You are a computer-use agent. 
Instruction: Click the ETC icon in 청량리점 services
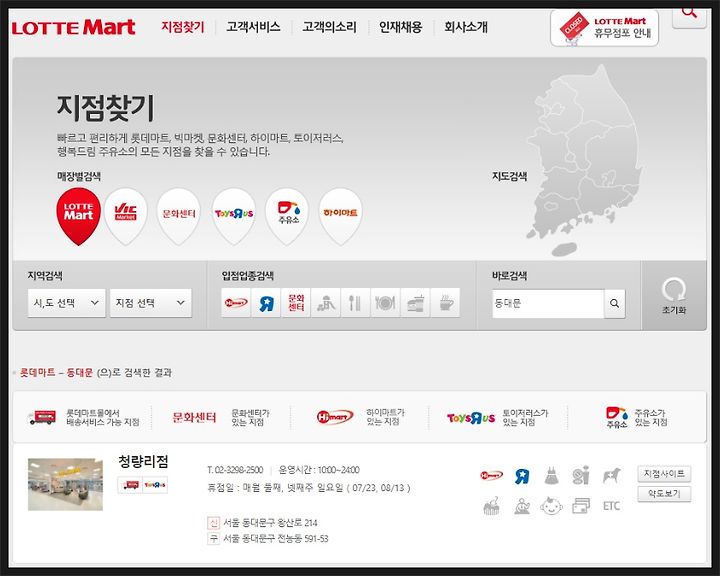pyautogui.click(x=611, y=506)
